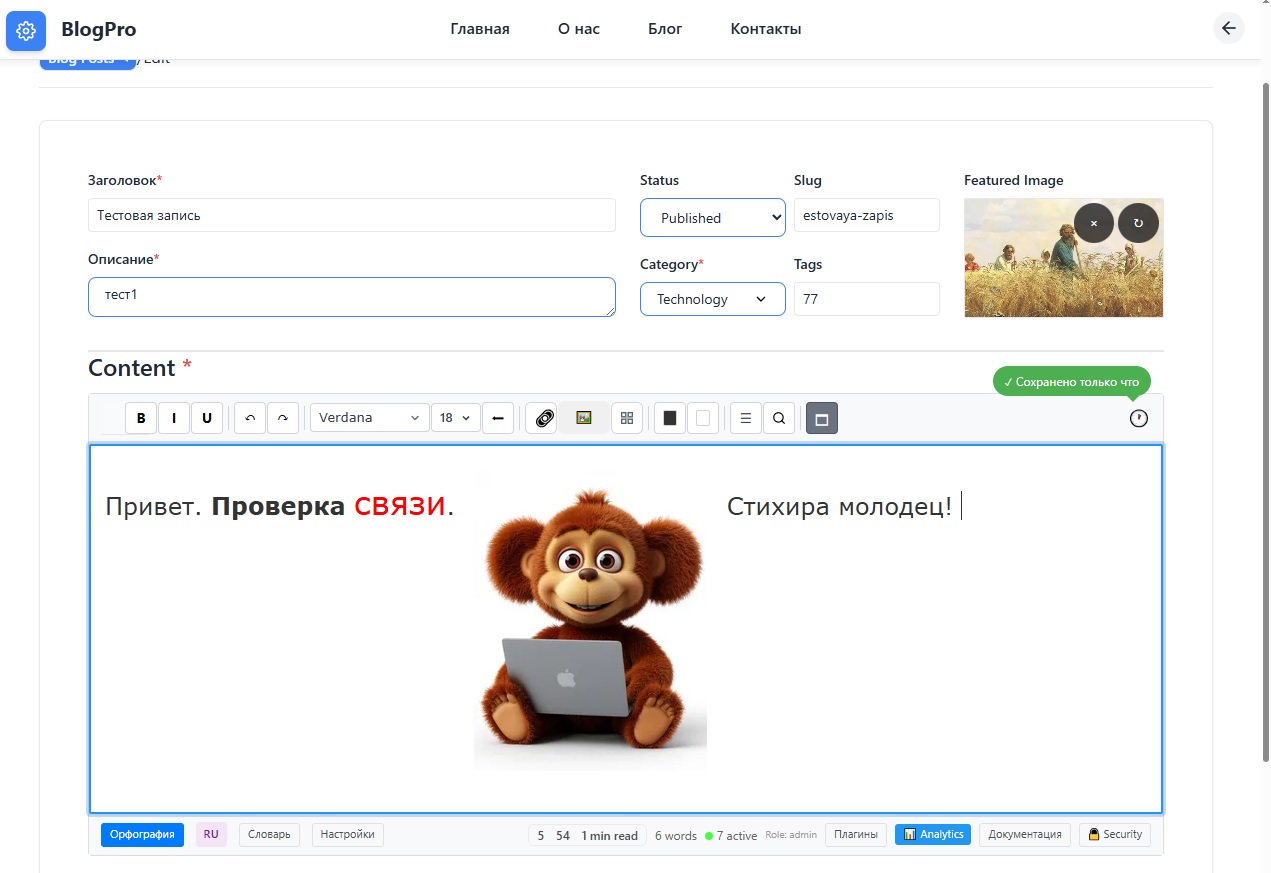
Task: Expand the Category dropdown showing Technology
Action: tap(712, 299)
